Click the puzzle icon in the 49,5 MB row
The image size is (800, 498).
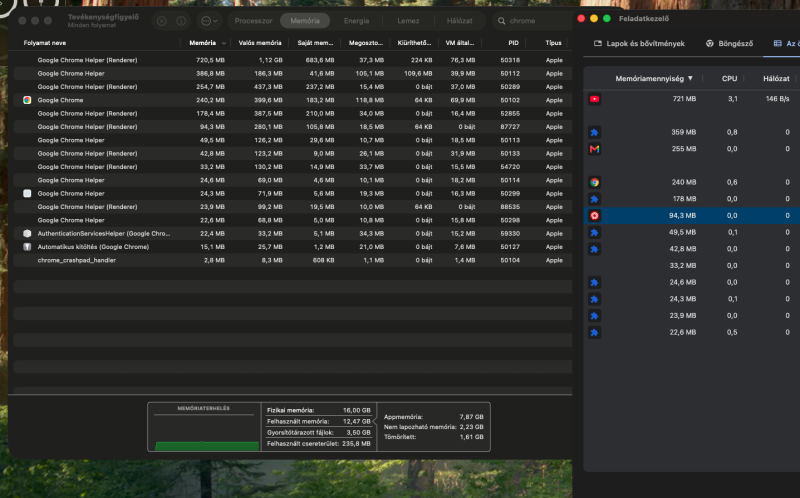pos(594,233)
